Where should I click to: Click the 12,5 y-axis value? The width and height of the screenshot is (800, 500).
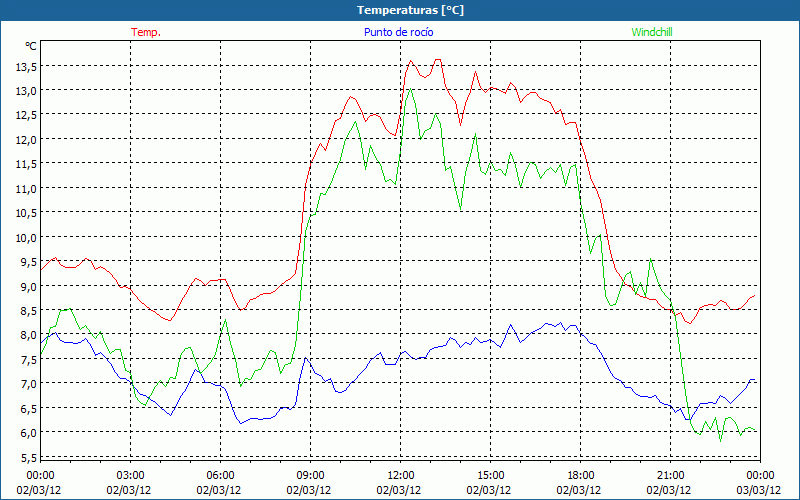[24, 115]
